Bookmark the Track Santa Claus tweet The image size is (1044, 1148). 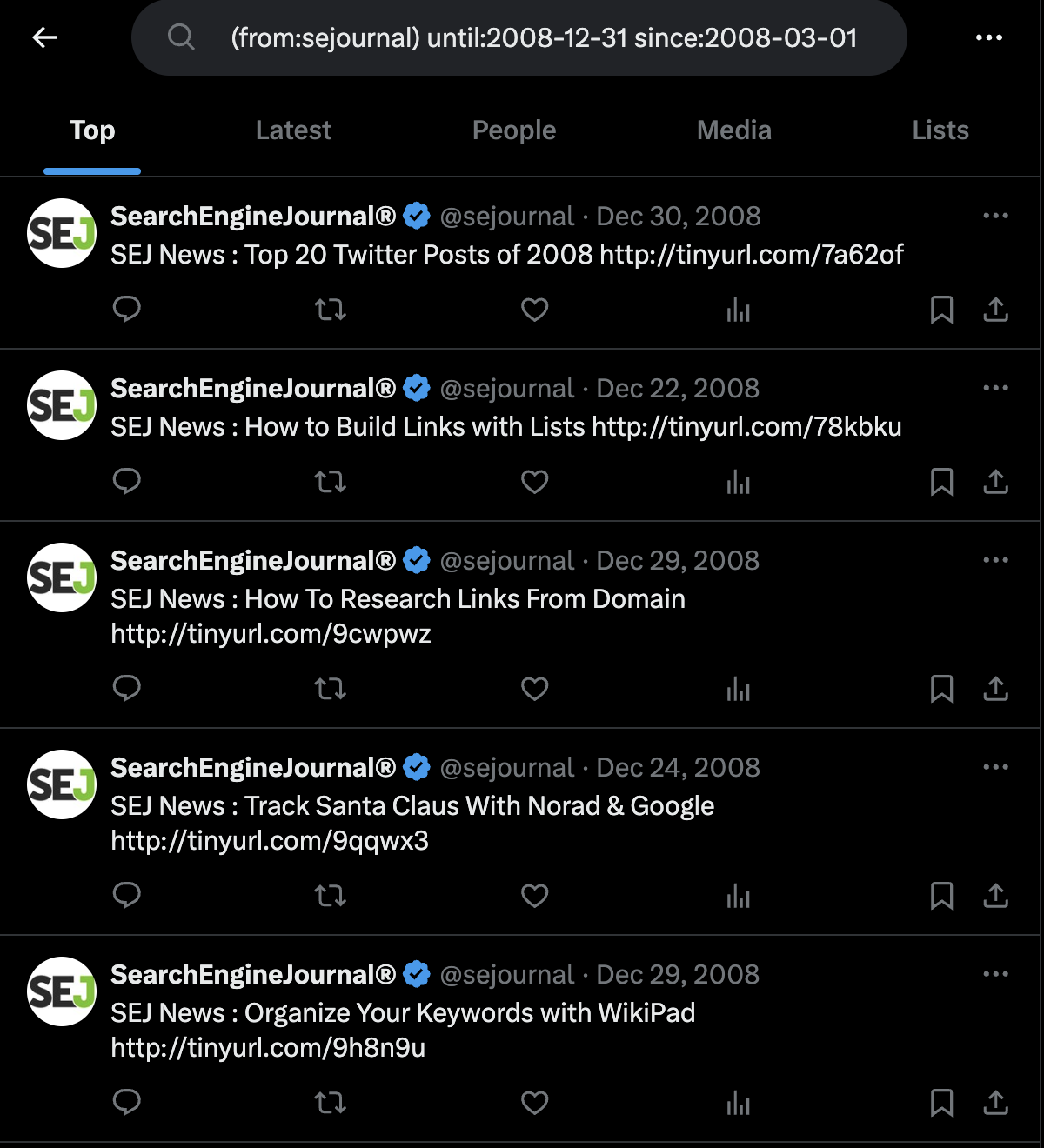(x=941, y=896)
